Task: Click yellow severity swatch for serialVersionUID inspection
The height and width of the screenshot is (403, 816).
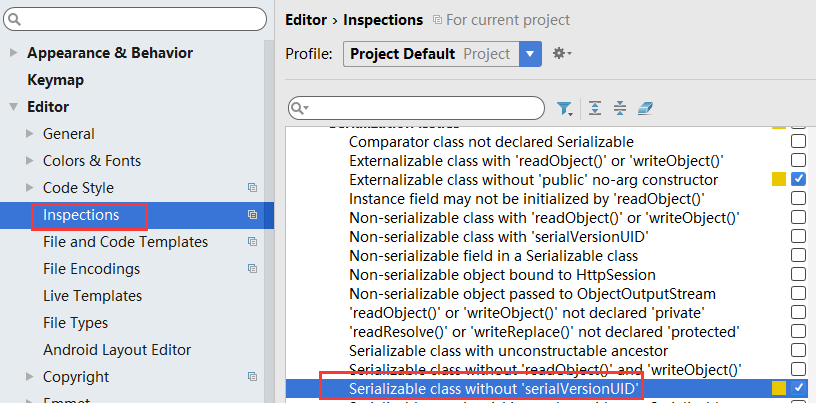Action: pyautogui.click(x=778, y=387)
